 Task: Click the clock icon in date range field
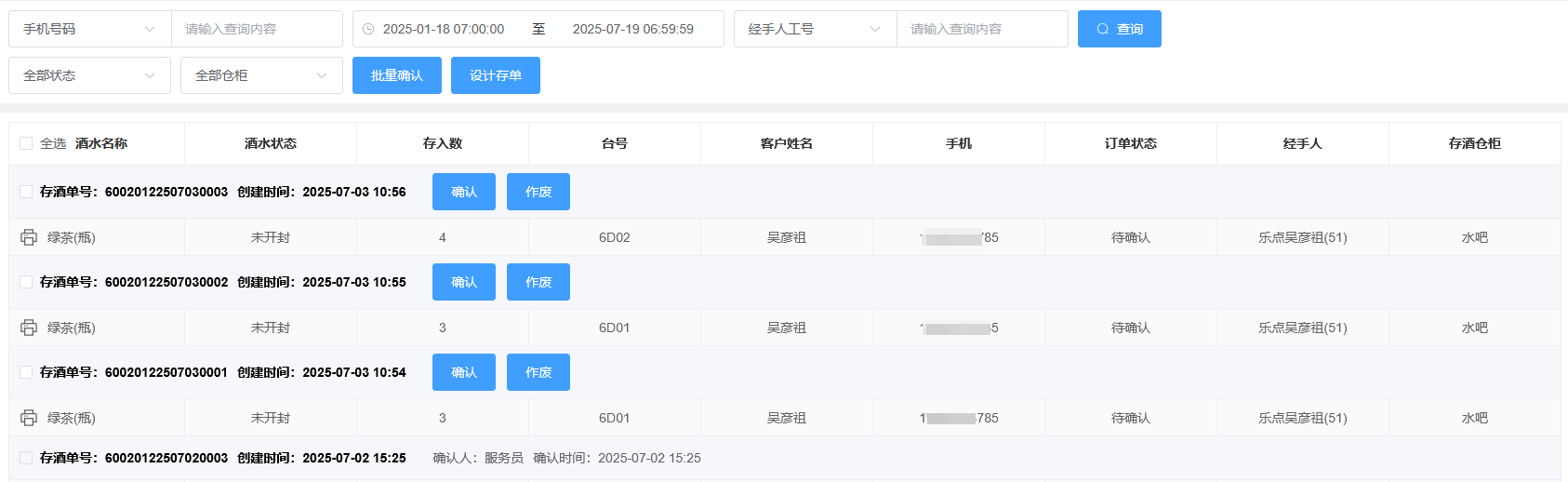(x=368, y=29)
